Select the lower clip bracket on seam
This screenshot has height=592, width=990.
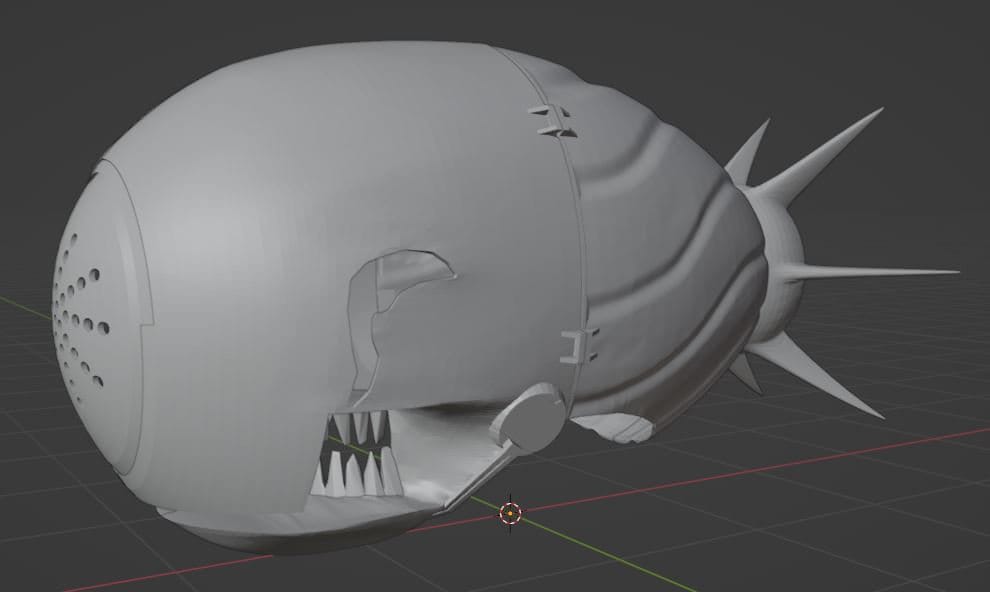[580, 345]
